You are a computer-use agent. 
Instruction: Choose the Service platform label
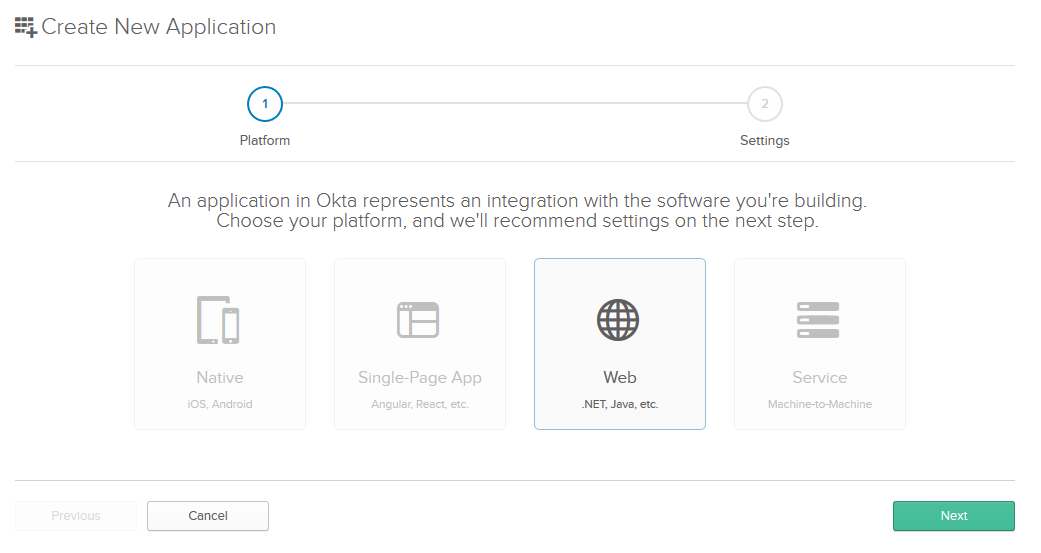tap(820, 378)
